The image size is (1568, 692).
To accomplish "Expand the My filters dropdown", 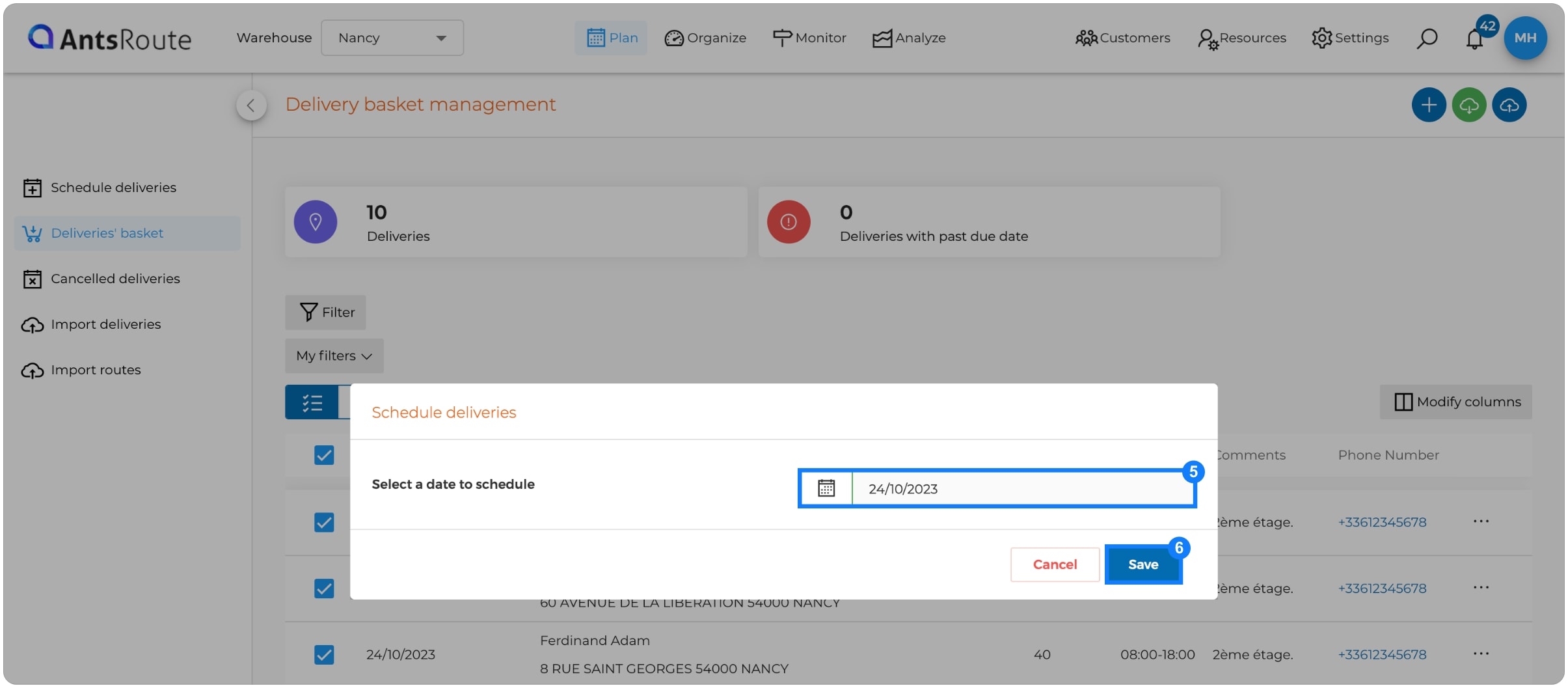I will [x=334, y=355].
